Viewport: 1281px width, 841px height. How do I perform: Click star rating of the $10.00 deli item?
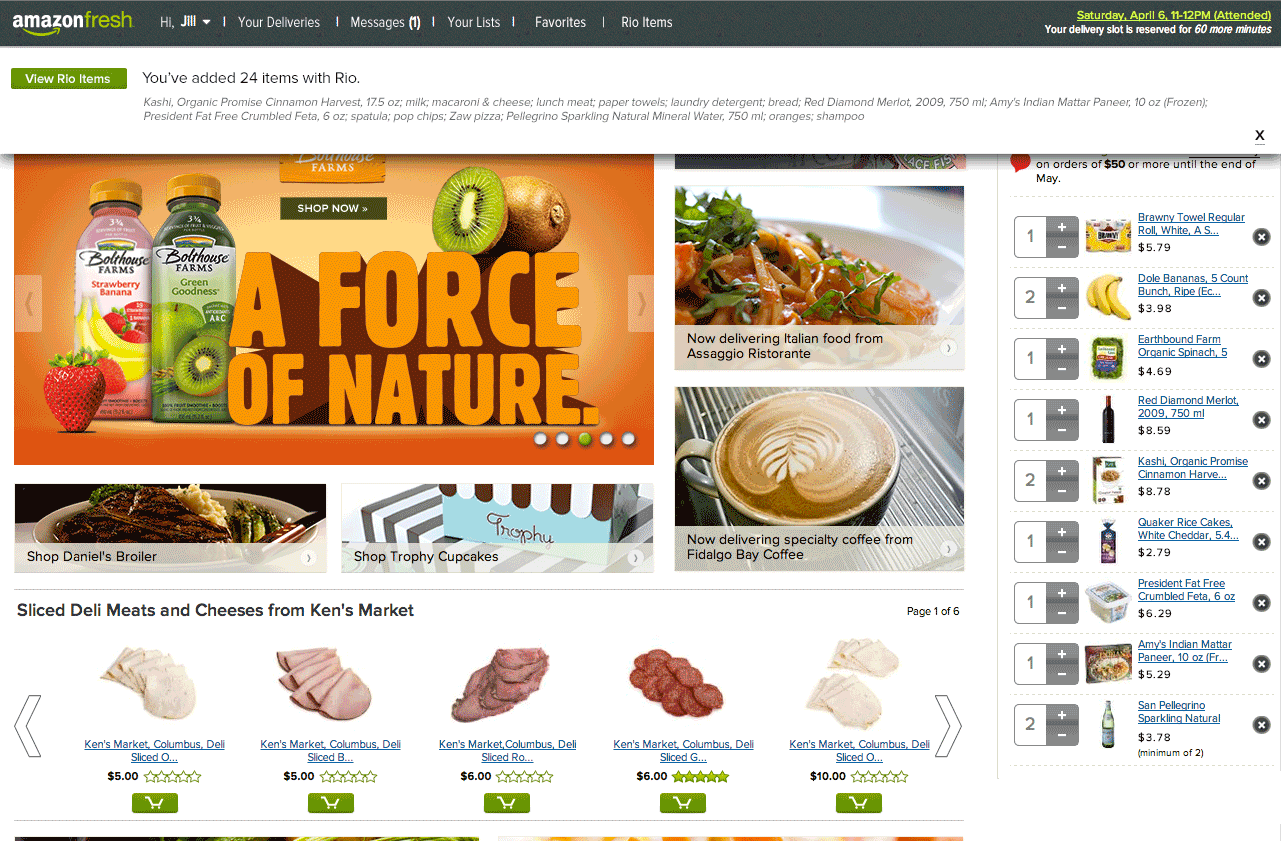880,777
